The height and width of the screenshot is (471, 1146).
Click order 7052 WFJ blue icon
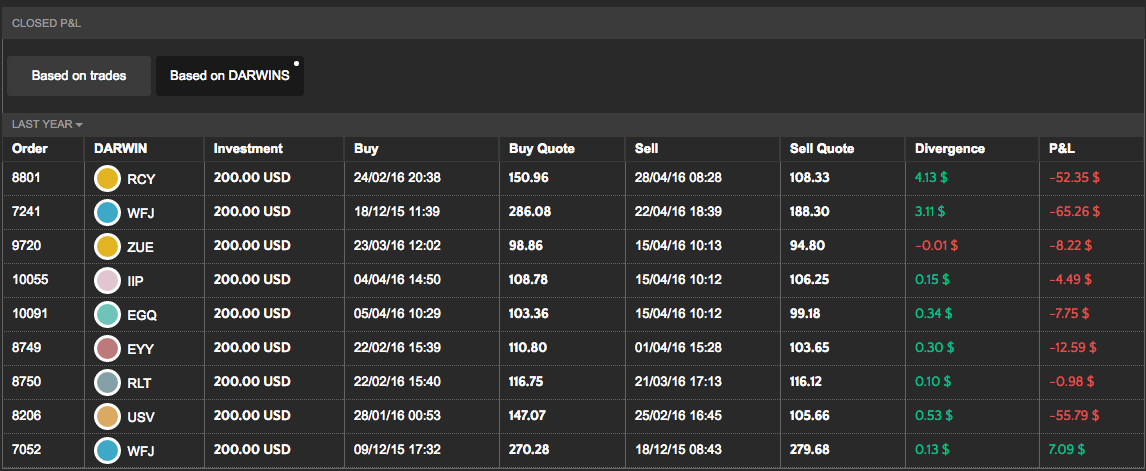tap(107, 451)
